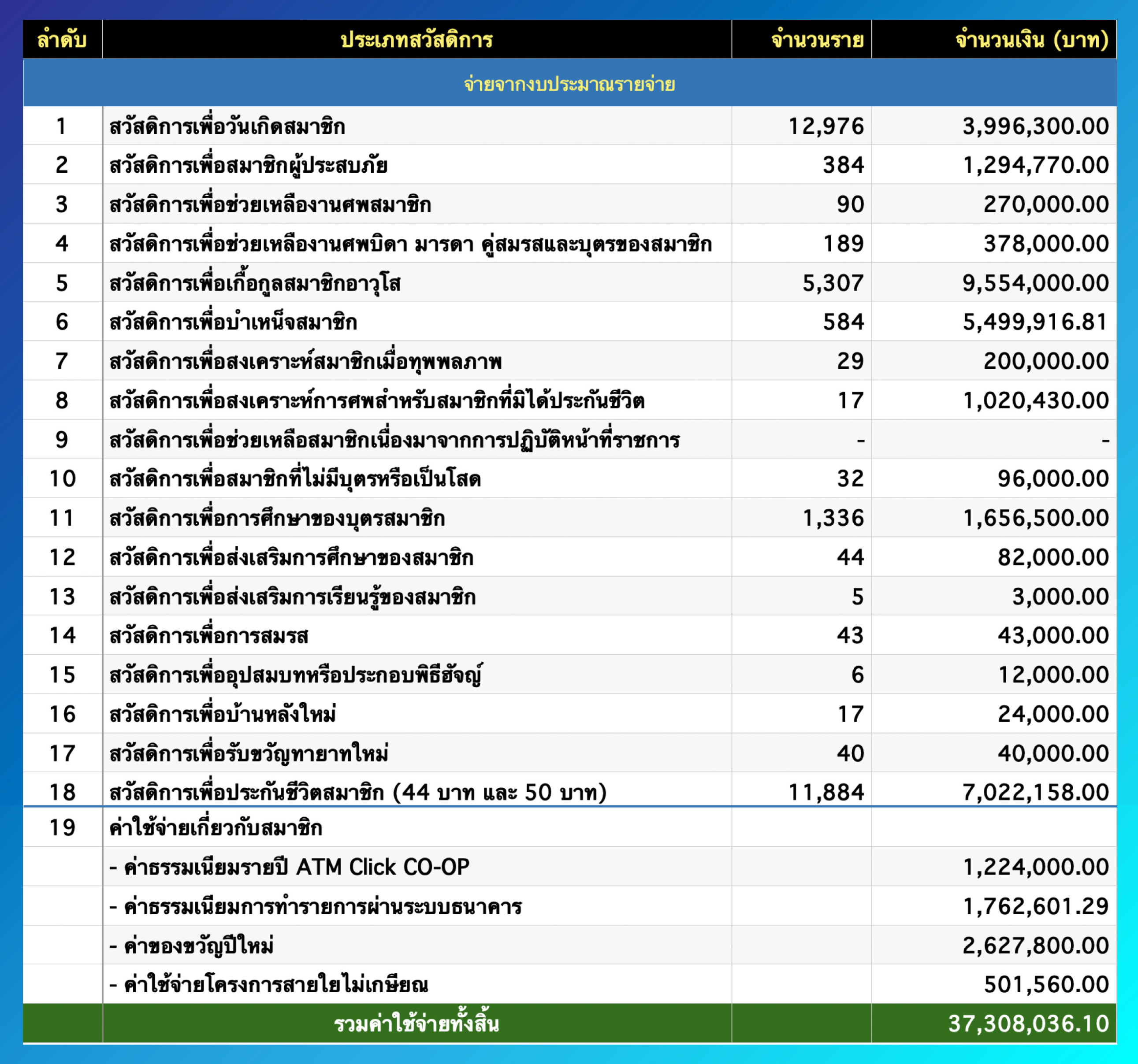Viewport: 1138px width, 1064px height.
Task: Select ค่าใช้จ่ายเกี่ยวกับสมาชิก row label
Action: pyautogui.click(x=216, y=827)
